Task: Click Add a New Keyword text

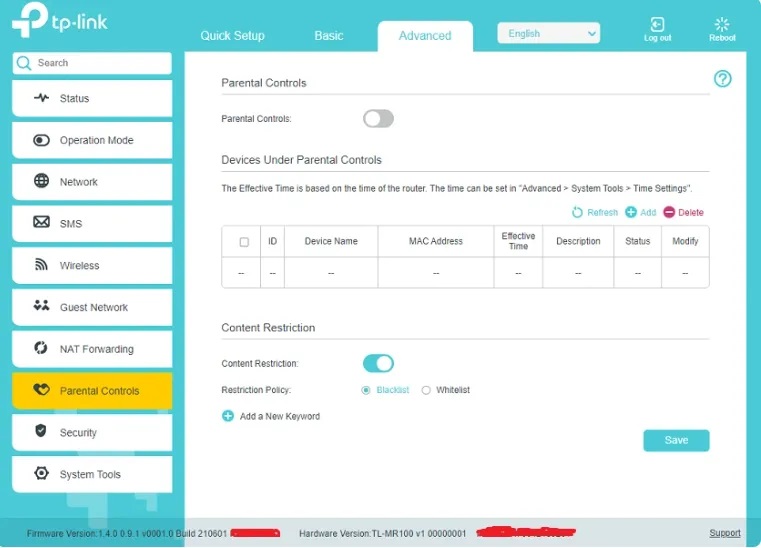Action: coord(280,416)
